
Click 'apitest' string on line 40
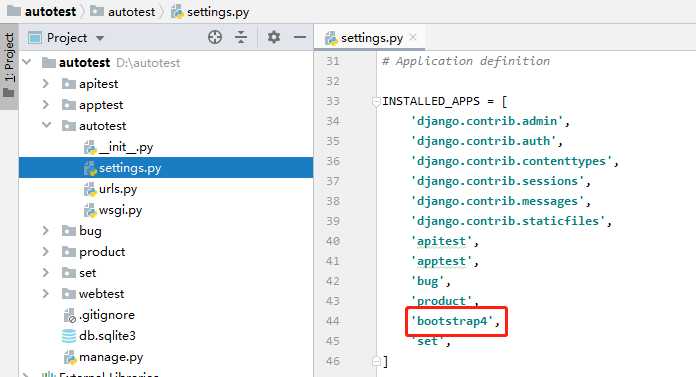click(442, 241)
